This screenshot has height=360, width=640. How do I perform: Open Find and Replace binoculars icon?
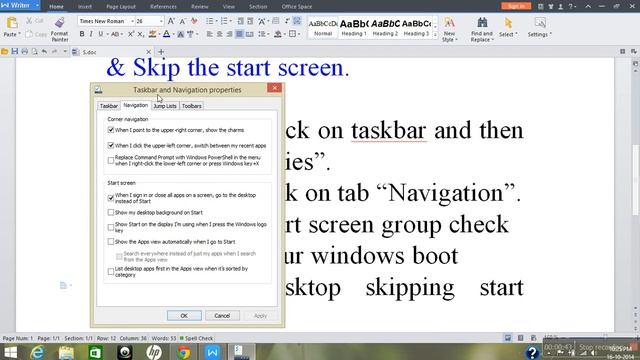pos(482,23)
